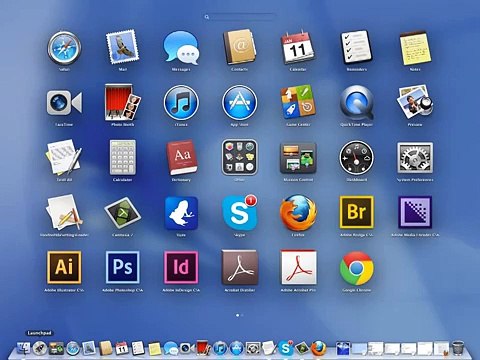480x360 pixels.
Task: Open Safari from the Launchpad grid
Action: pos(64,48)
